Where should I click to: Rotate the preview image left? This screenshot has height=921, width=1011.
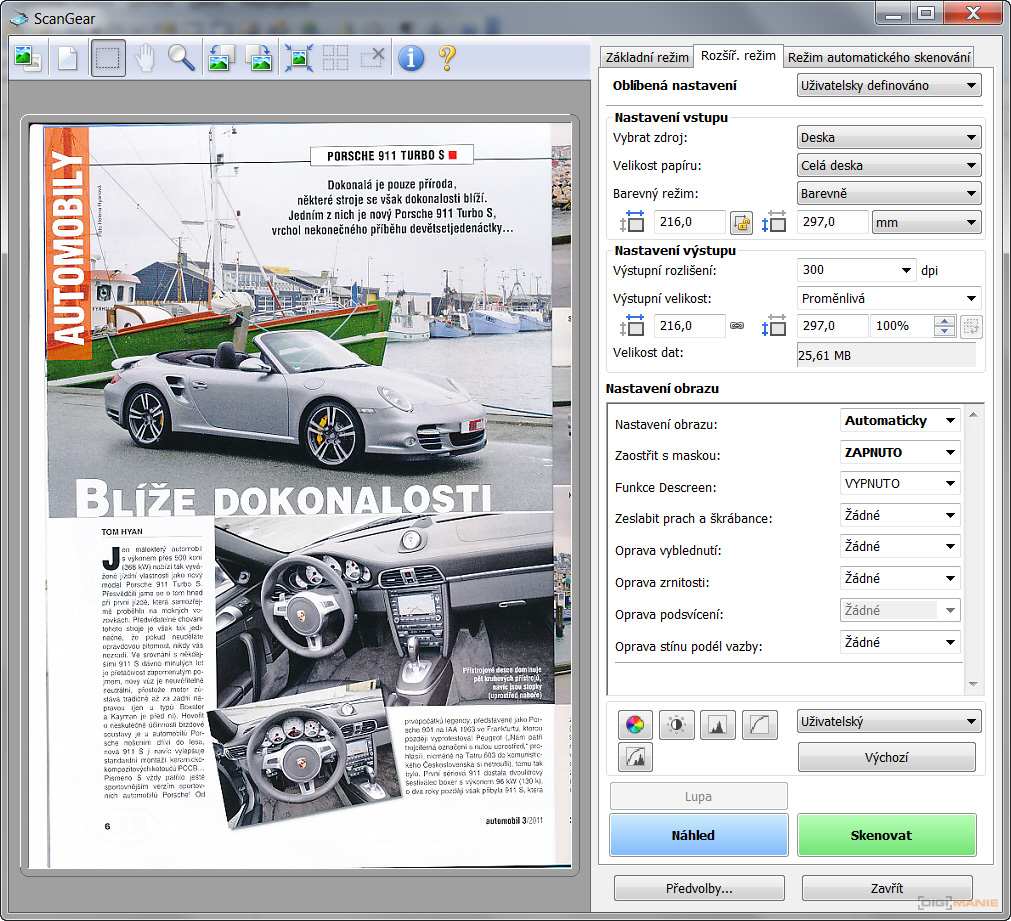click(x=221, y=58)
